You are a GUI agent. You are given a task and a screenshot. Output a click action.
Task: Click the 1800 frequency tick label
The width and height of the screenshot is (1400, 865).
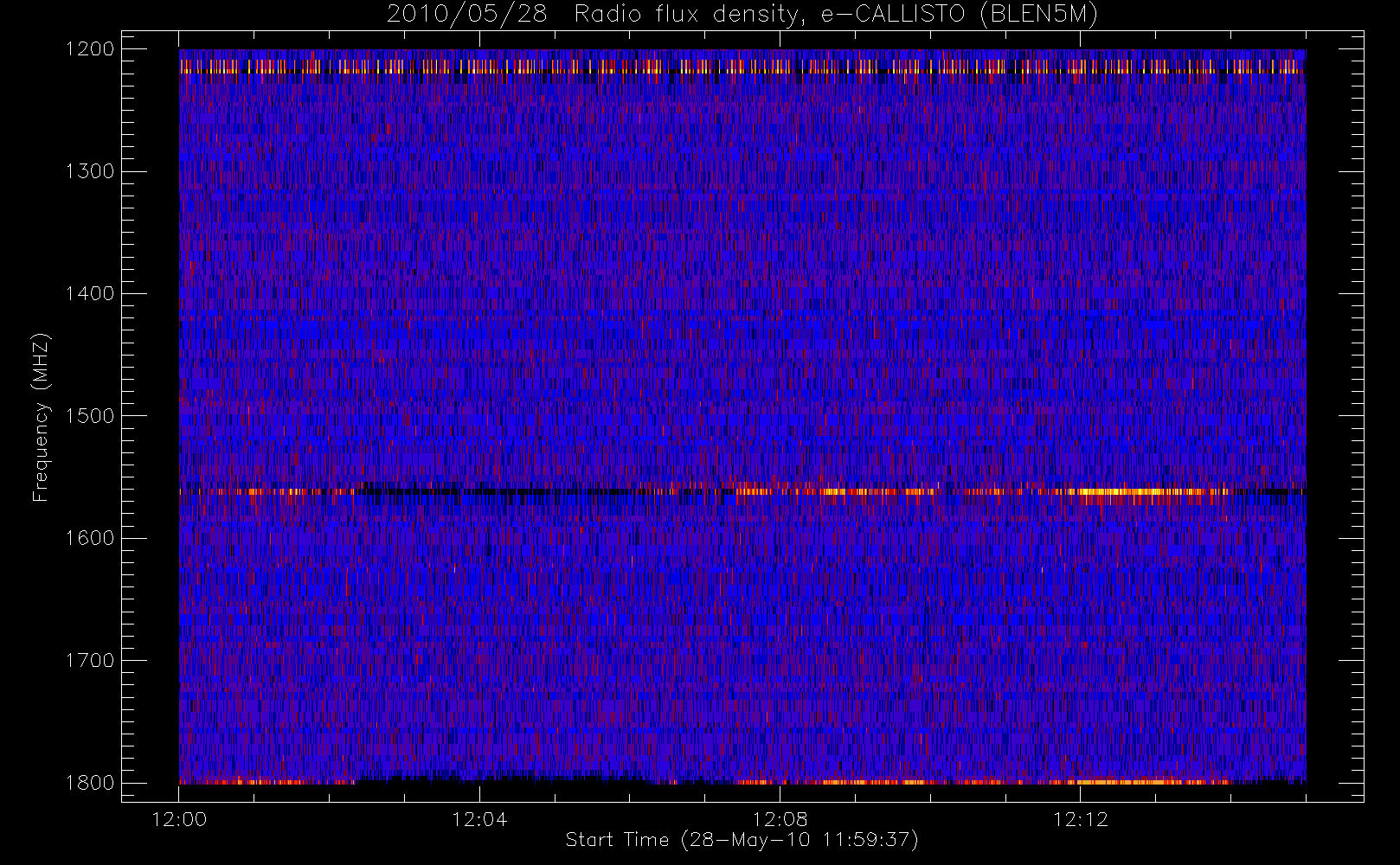tap(90, 783)
